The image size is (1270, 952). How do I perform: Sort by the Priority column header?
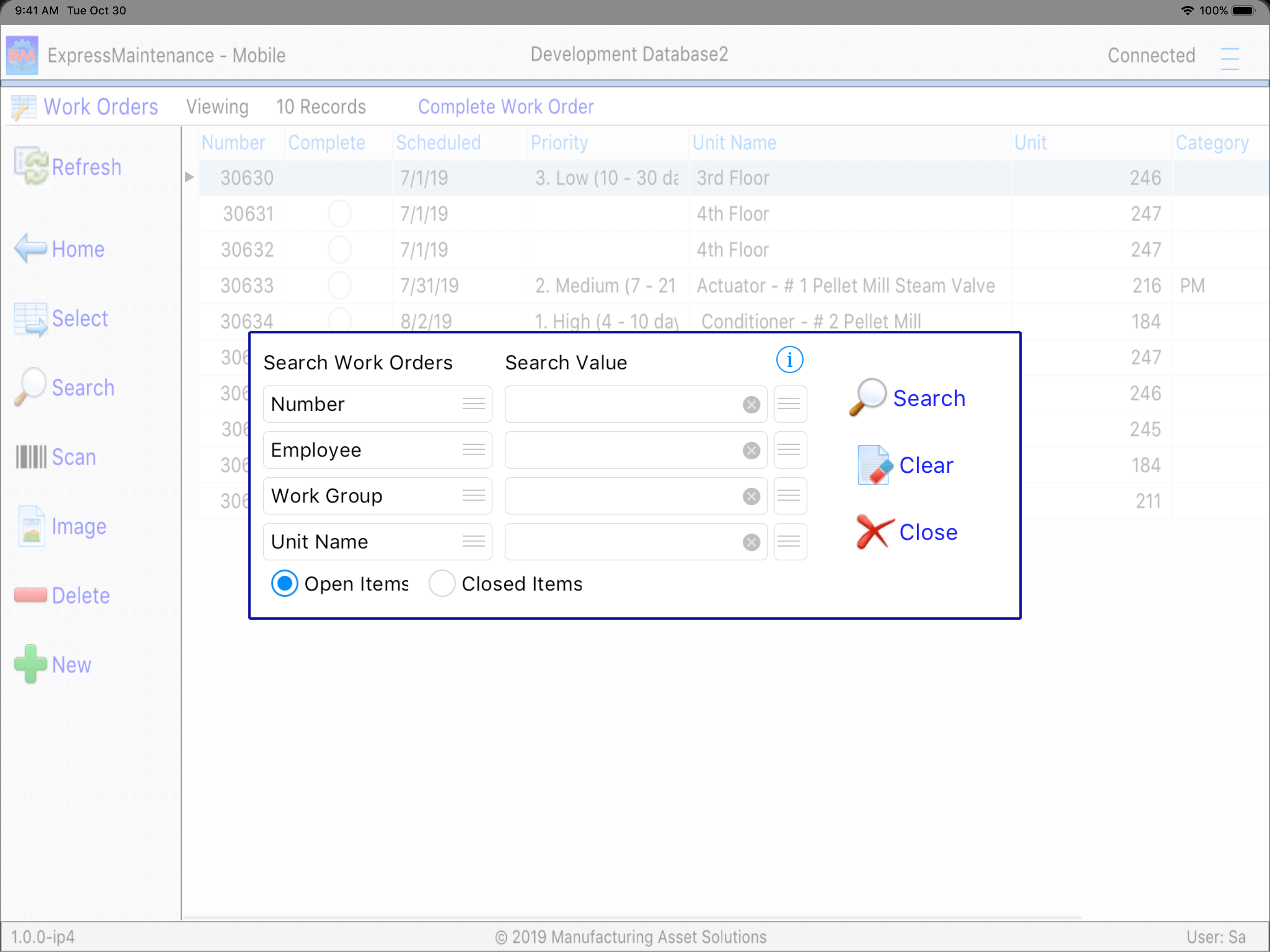tap(559, 142)
